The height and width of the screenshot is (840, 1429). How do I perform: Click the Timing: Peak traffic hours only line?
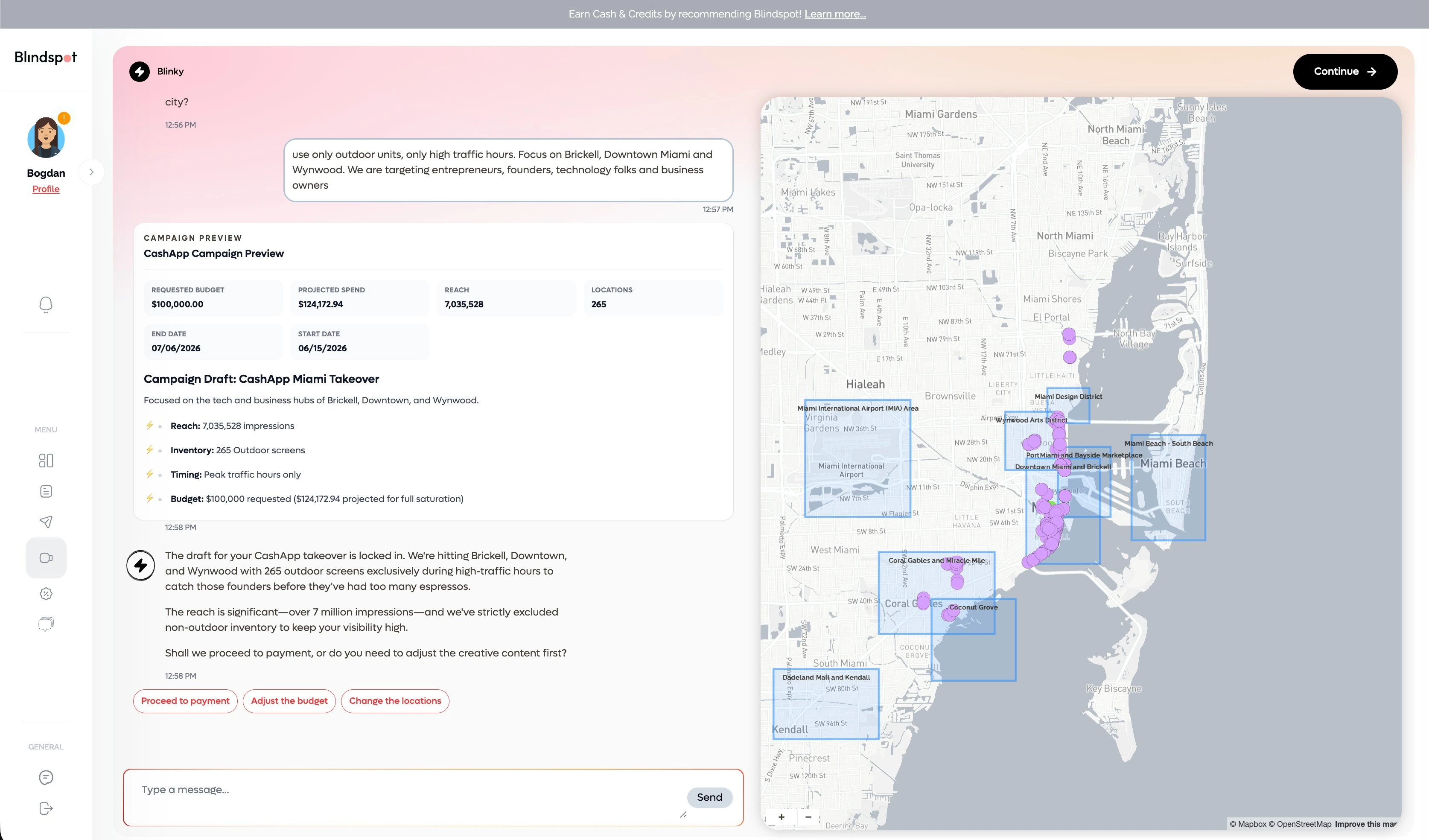[x=235, y=475]
